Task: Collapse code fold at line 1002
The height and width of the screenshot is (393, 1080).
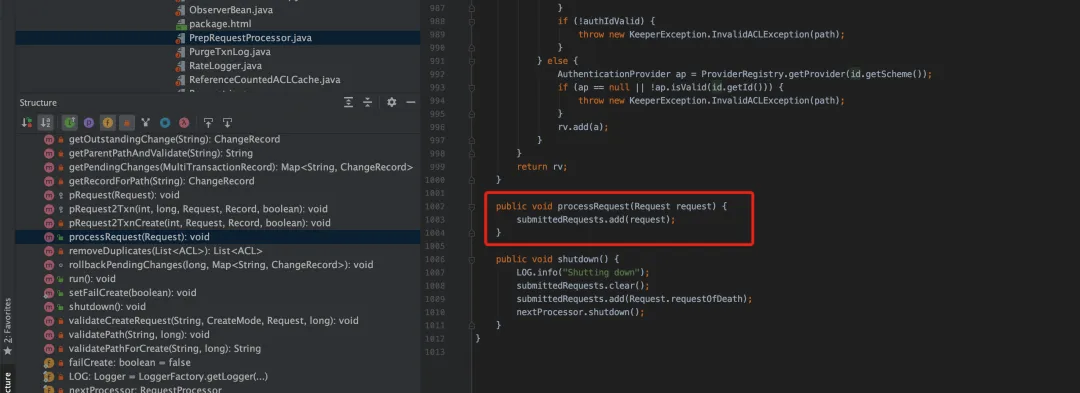Action: coord(472,206)
